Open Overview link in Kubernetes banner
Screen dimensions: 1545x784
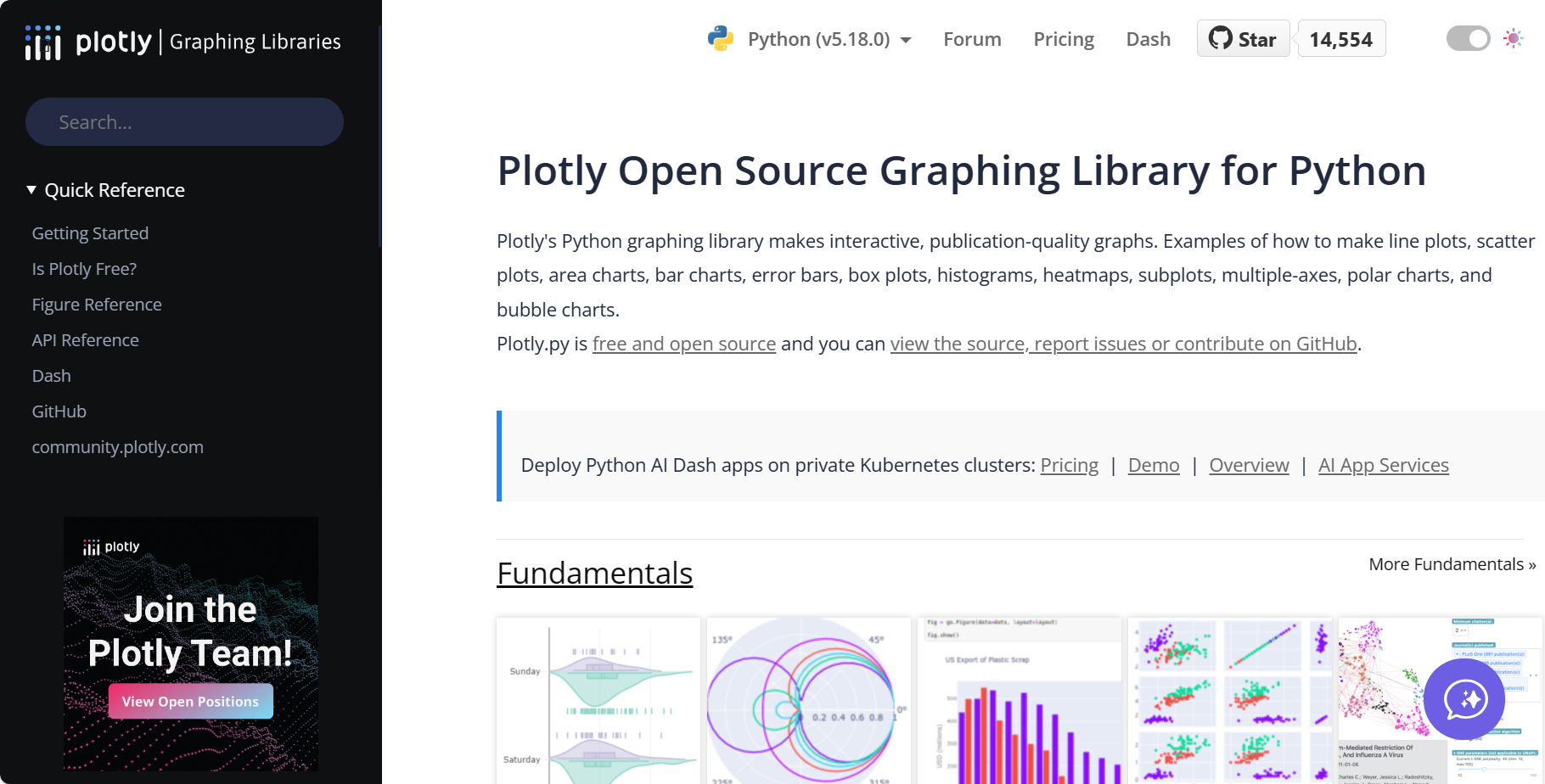point(1249,465)
